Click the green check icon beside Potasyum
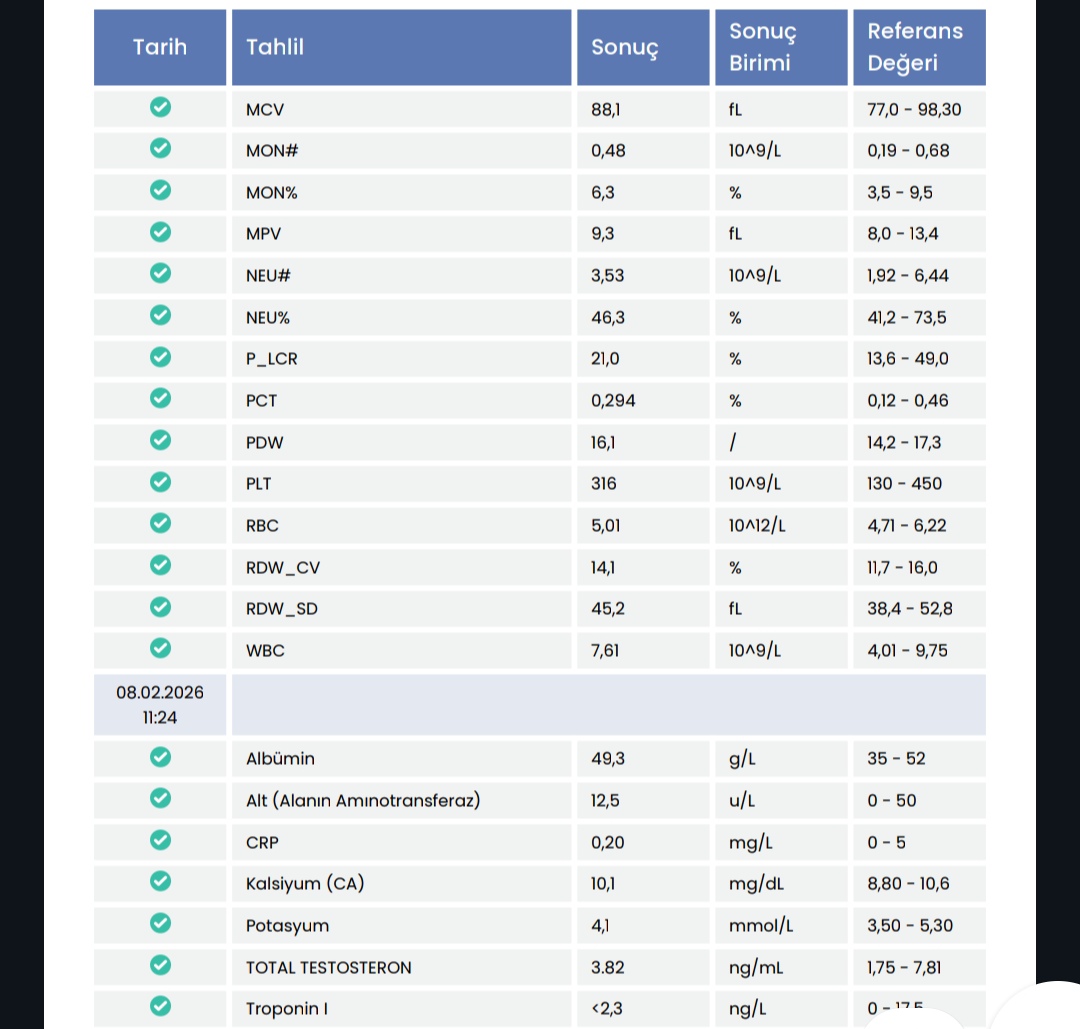 coord(160,924)
